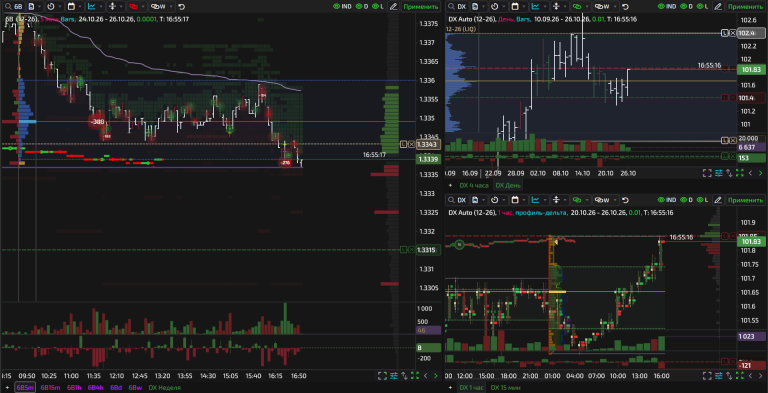
Task: Open the pencil drawing tool in the DX daily chart
Action: pyautogui.click(x=718, y=6)
